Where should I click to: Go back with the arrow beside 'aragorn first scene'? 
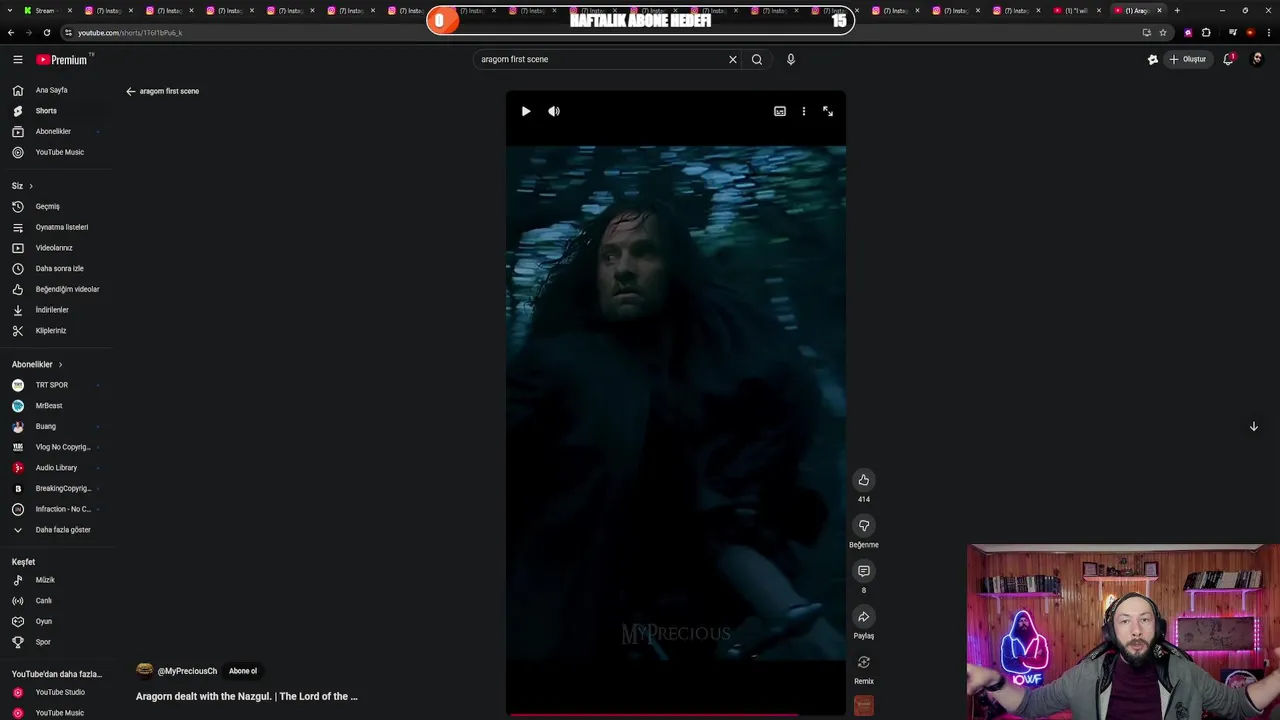[x=131, y=91]
